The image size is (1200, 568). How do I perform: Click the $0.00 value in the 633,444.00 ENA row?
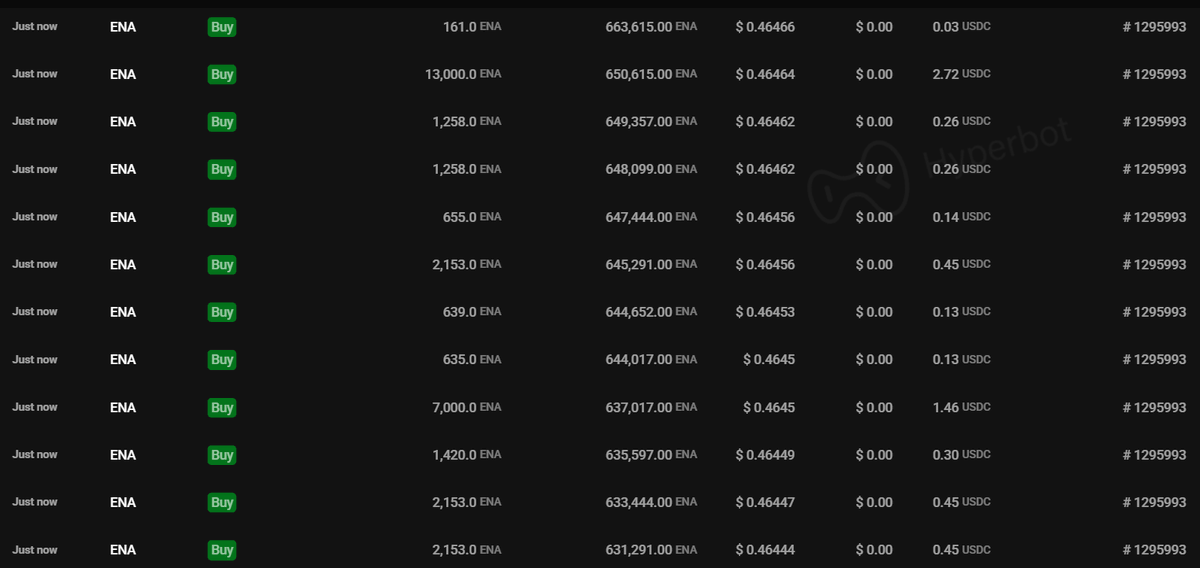(874, 502)
